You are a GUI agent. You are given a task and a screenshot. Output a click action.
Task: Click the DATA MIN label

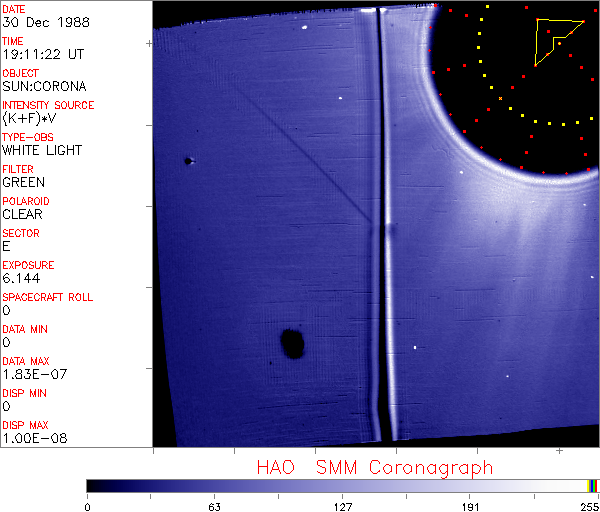click(25, 329)
